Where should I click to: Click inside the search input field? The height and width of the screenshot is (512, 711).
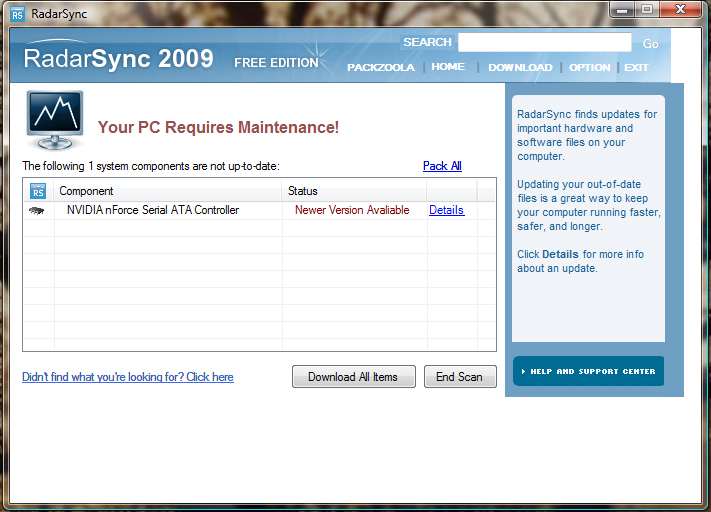[x=545, y=42]
